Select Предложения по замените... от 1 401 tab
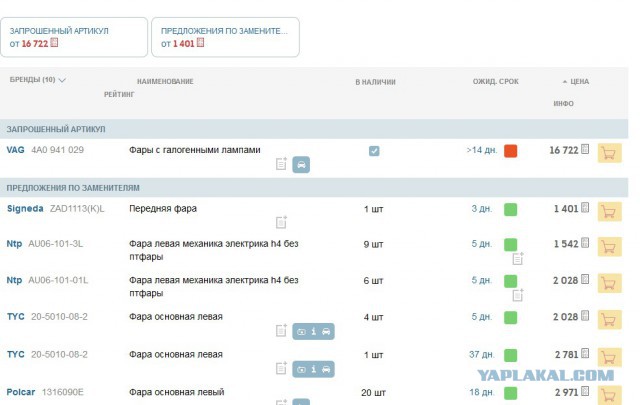The height and width of the screenshot is (405, 640). (225, 37)
